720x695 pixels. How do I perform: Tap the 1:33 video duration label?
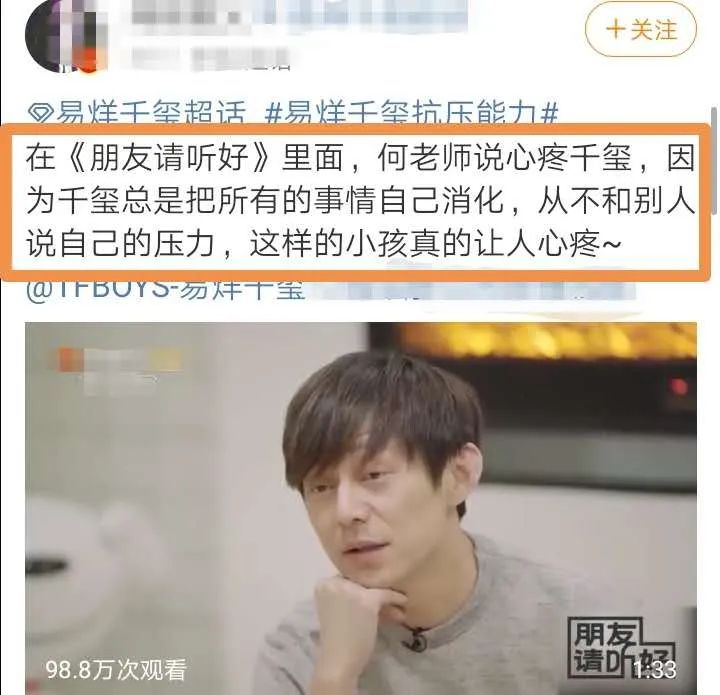pyautogui.click(x=654, y=670)
